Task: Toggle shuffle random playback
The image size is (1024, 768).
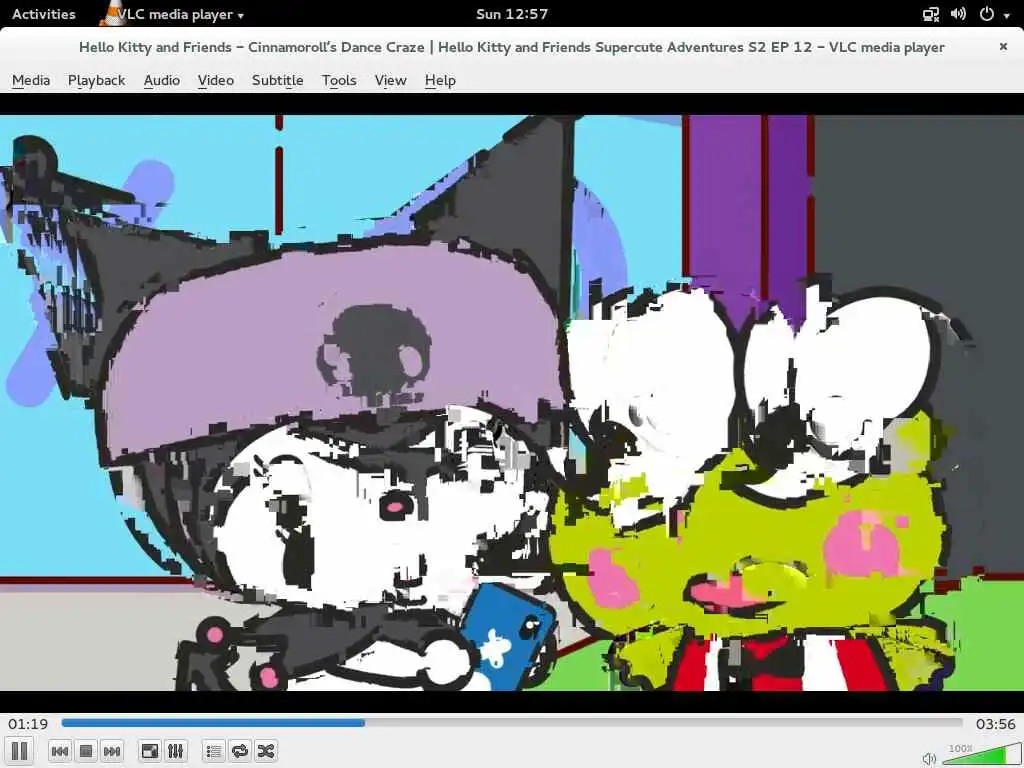Action: point(266,751)
